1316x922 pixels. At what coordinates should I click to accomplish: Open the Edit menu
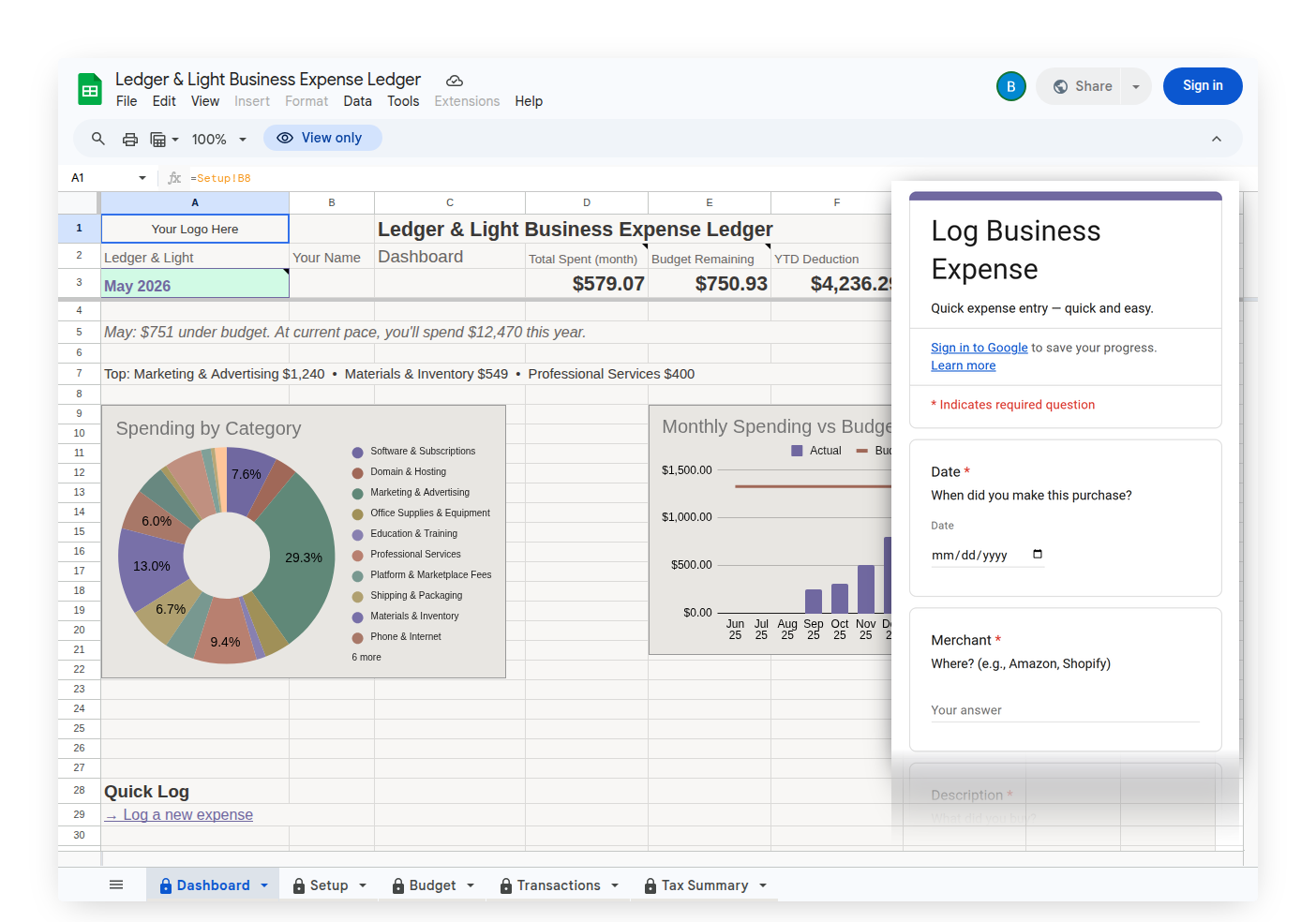tap(164, 101)
